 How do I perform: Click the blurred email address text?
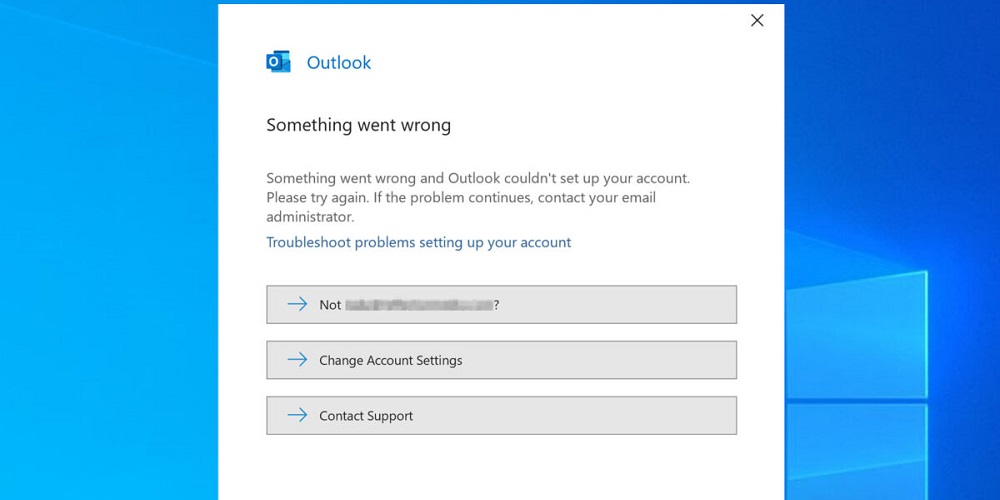pyautogui.click(x=419, y=305)
